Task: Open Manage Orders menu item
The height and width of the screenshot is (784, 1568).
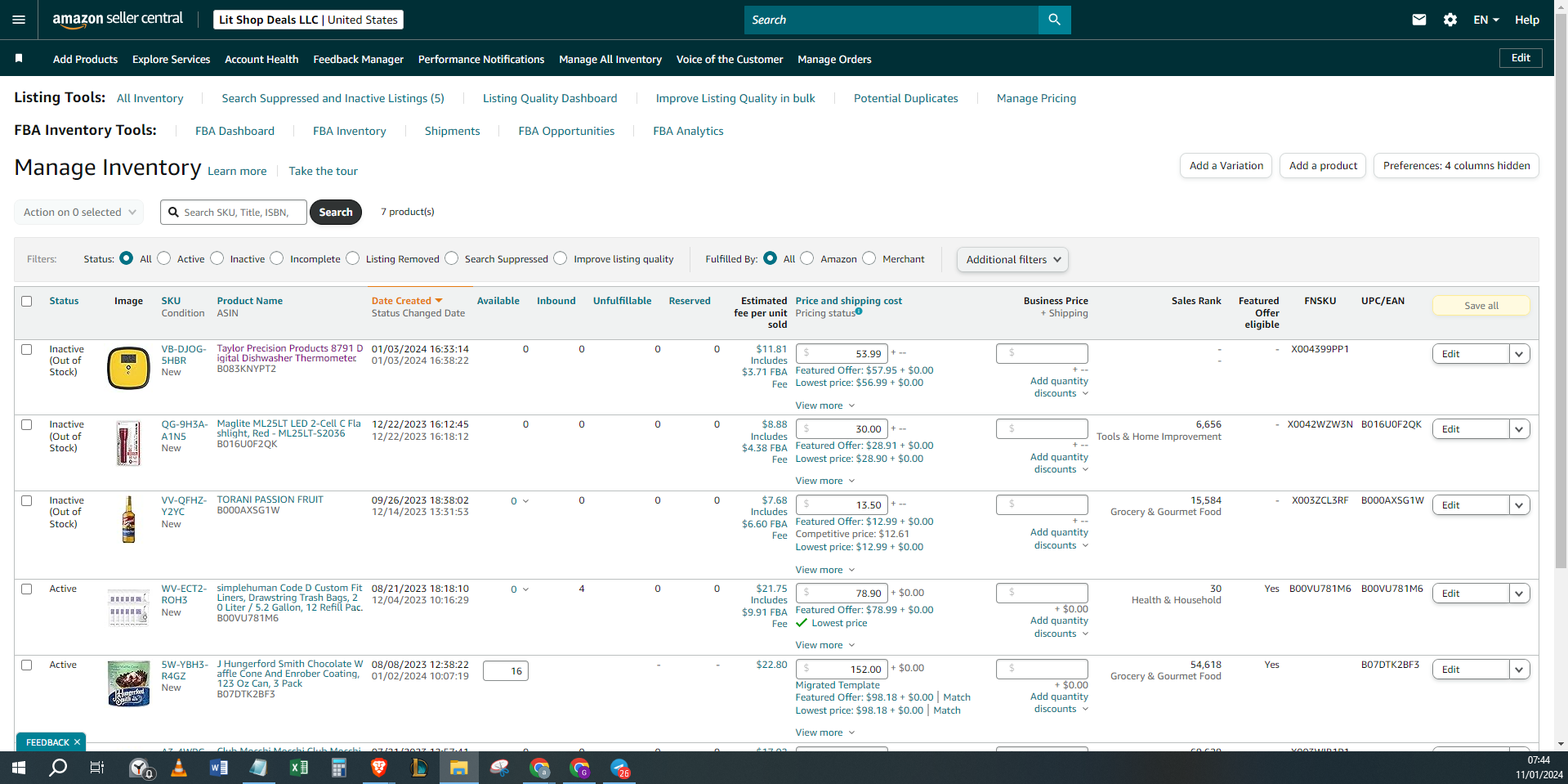Action: click(834, 59)
